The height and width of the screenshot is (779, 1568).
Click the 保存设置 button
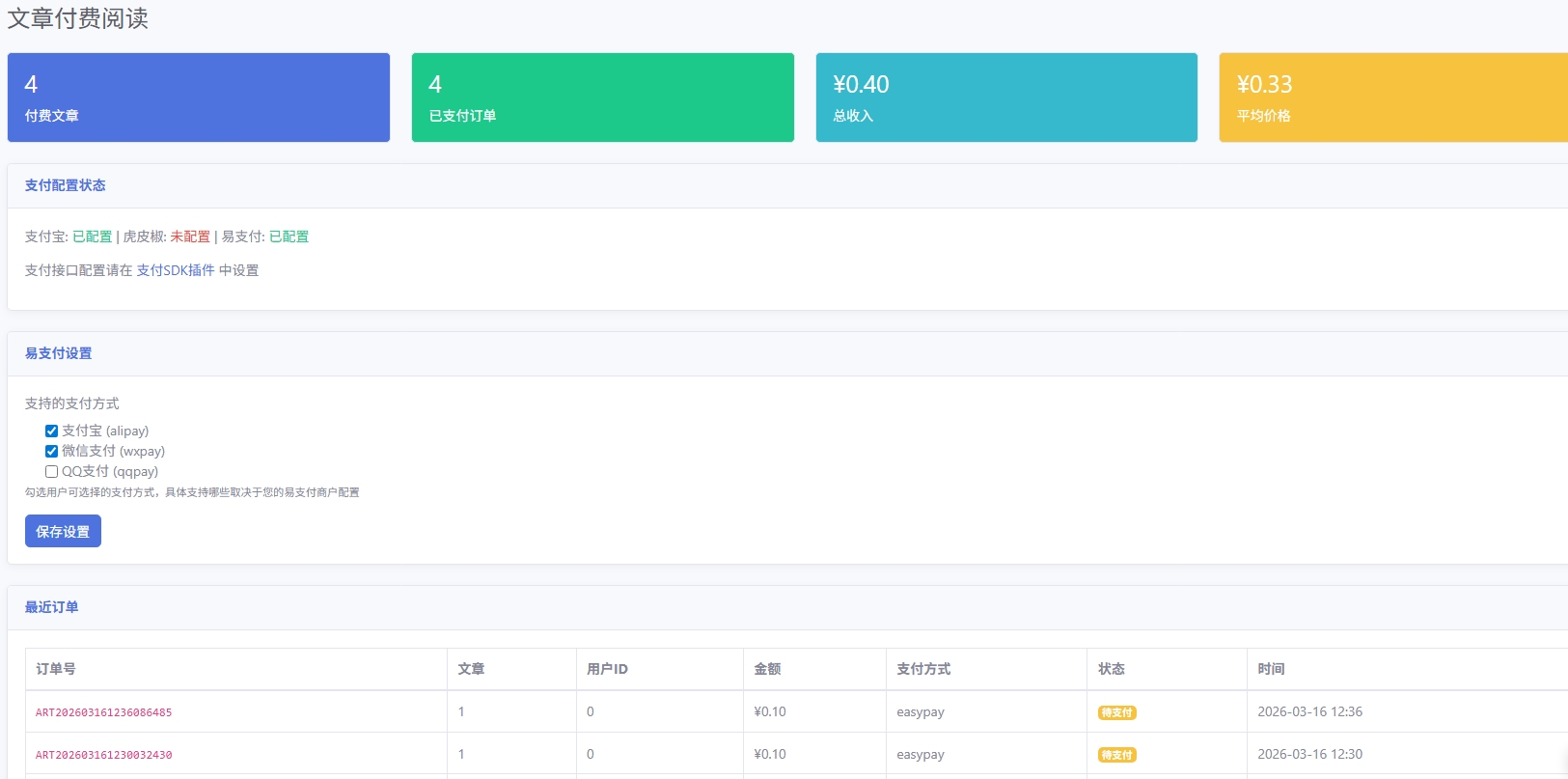pos(63,532)
